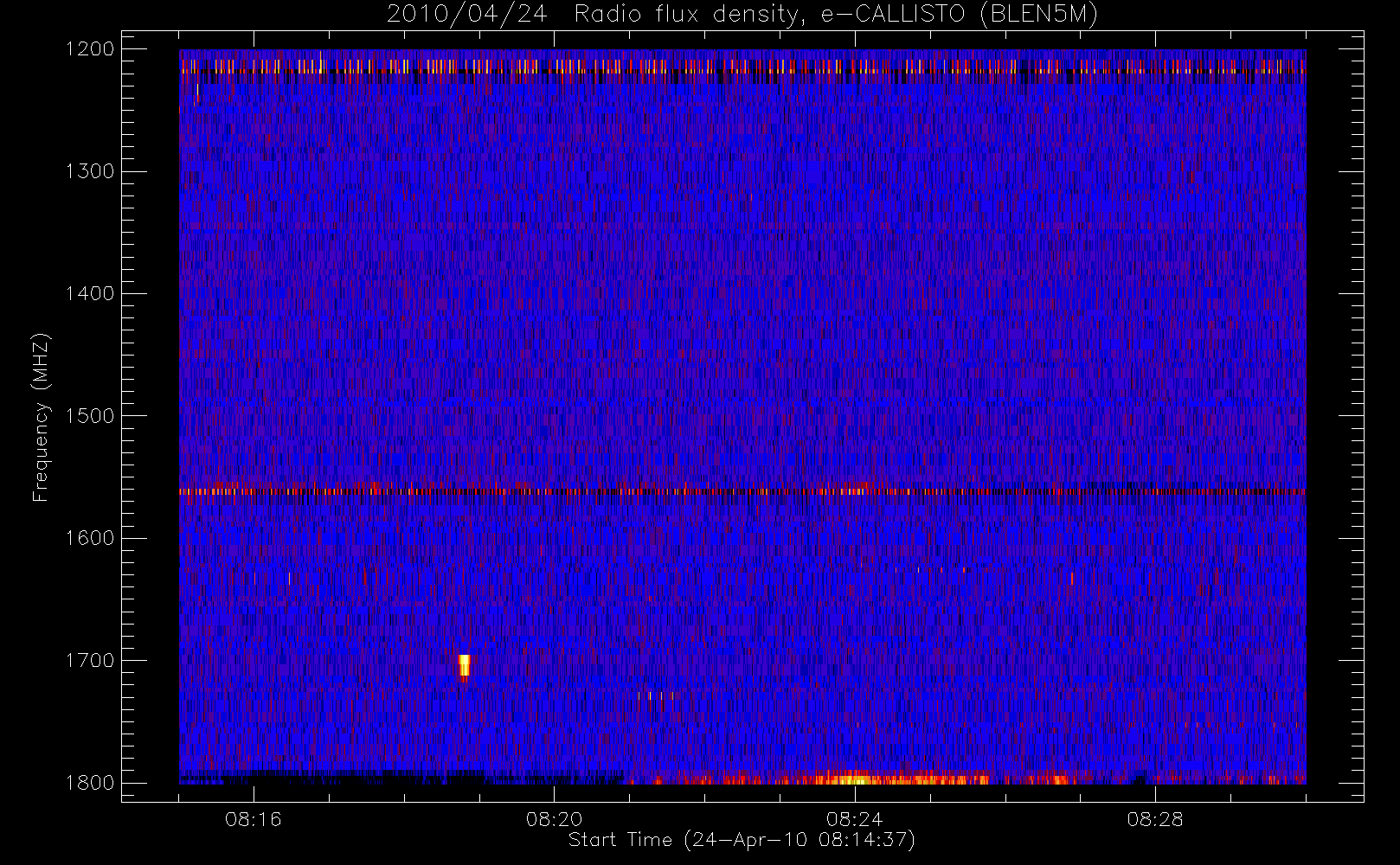Select the date 2010/04/24 in the title
This screenshot has width=1400, height=865.
click(467, 15)
